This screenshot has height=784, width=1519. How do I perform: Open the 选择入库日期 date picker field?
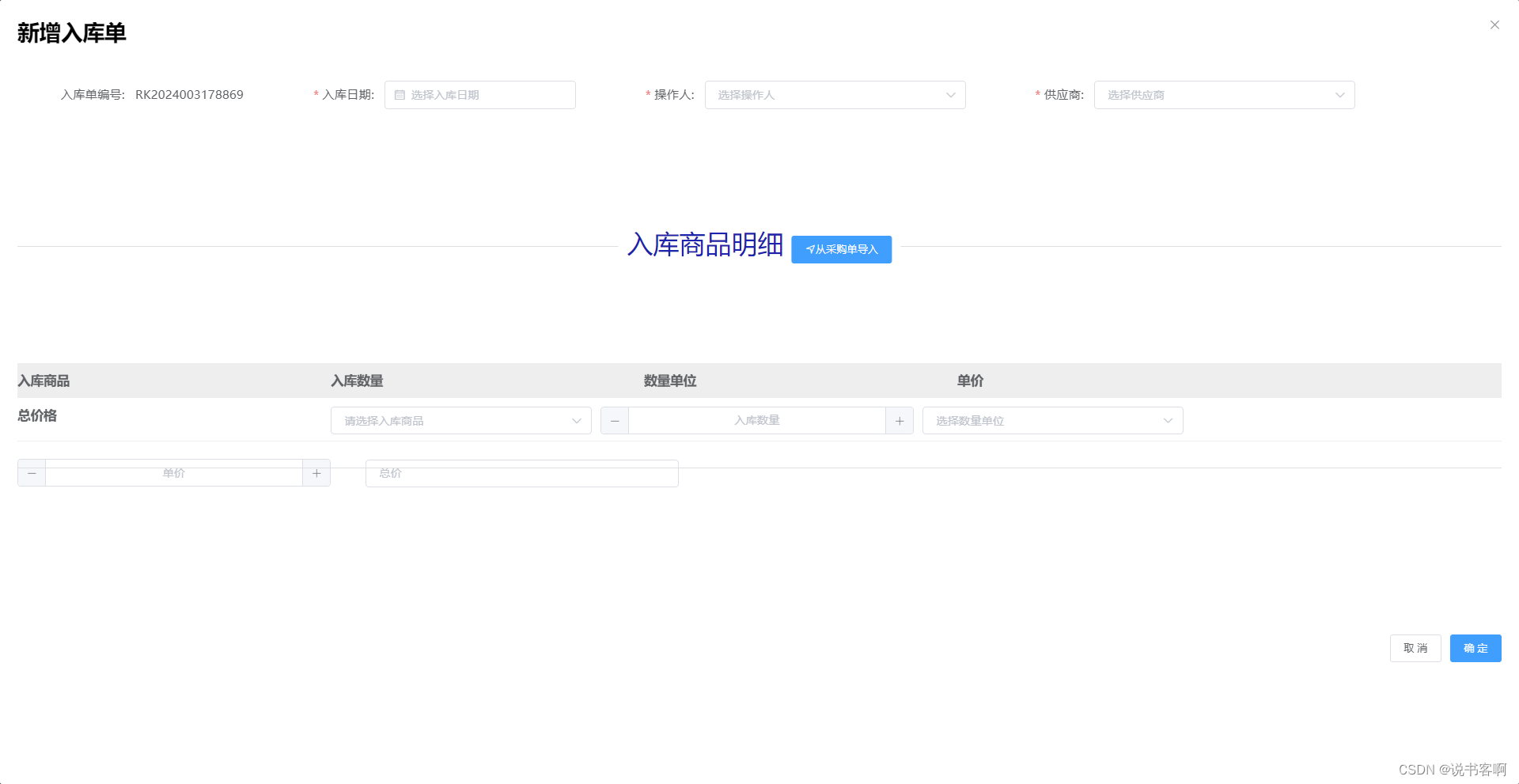click(480, 95)
